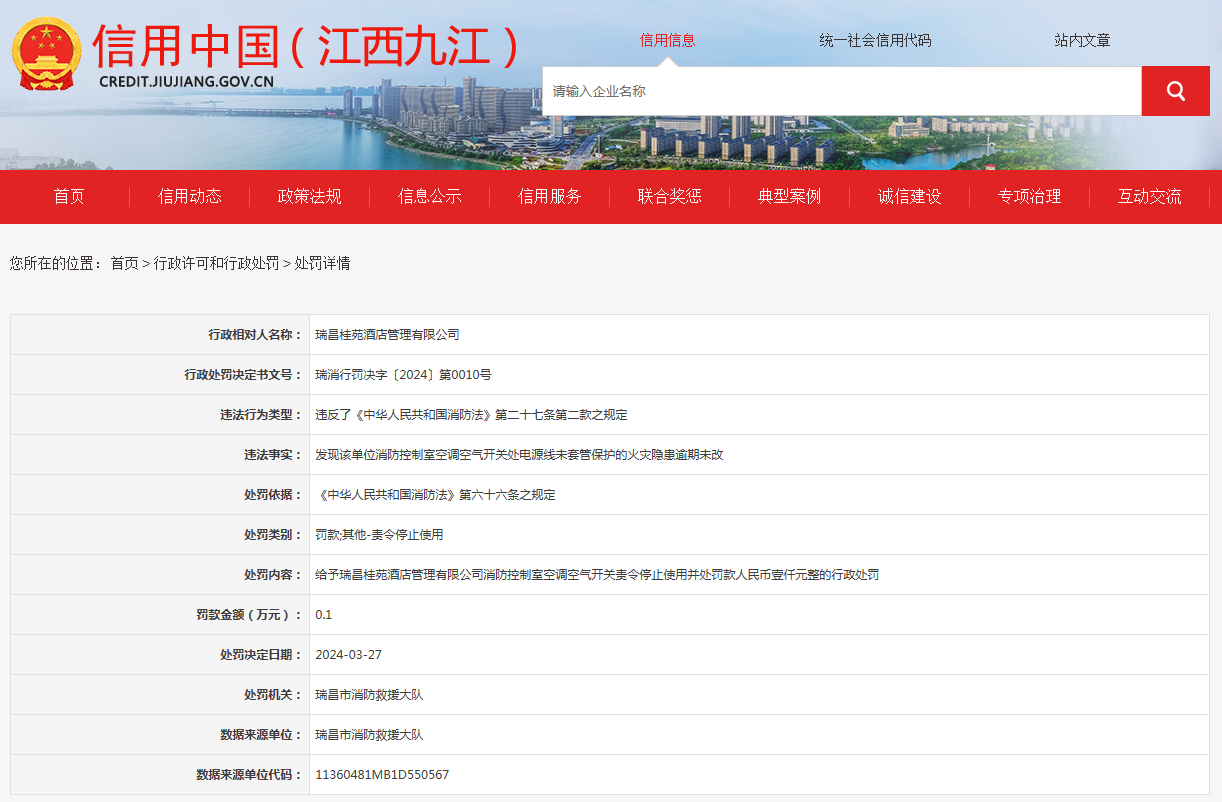Click the 违法事实 description text
The width and height of the screenshot is (1222, 802).
519,455
